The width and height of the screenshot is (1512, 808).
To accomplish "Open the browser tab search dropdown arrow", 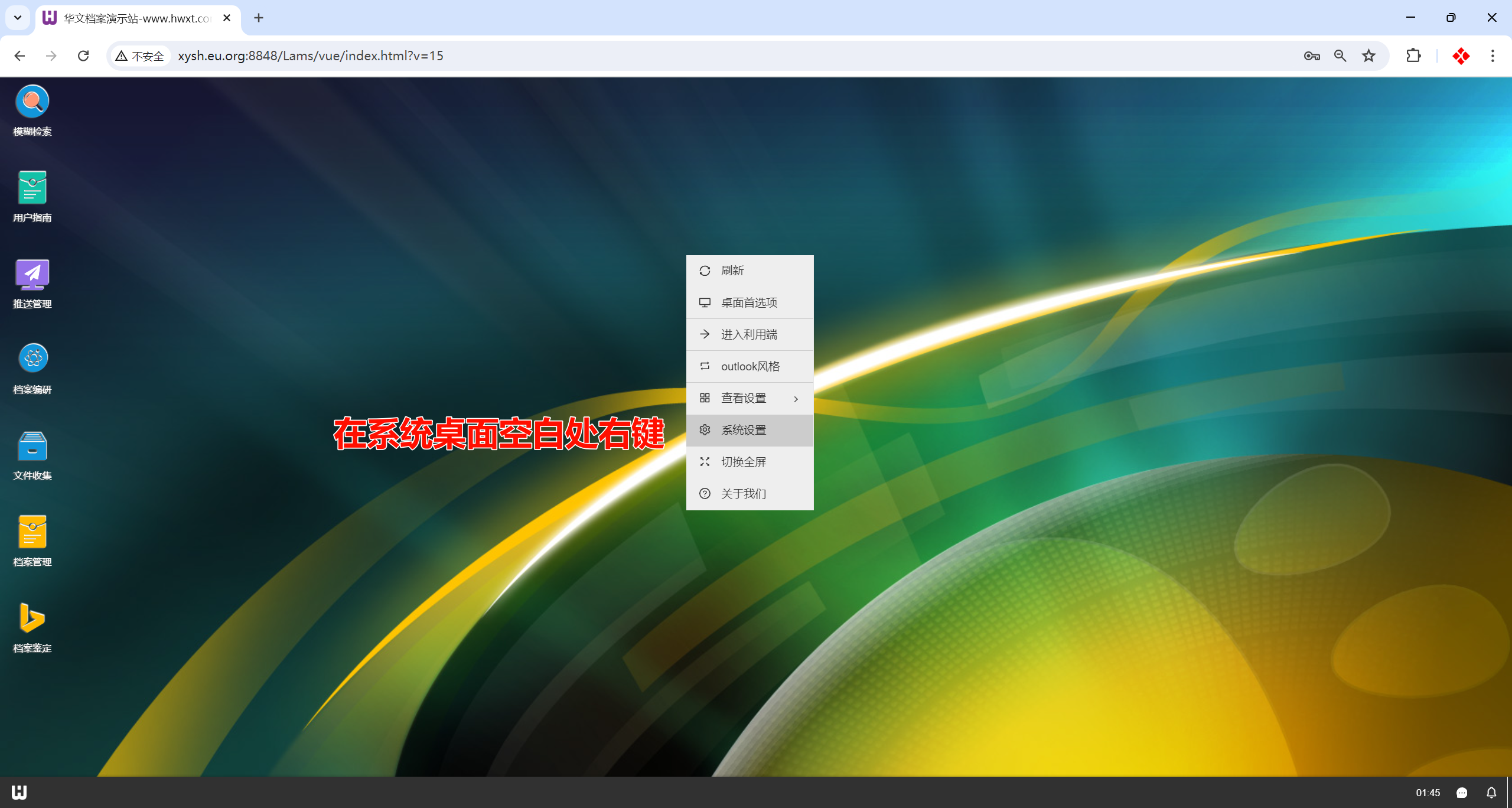I will point(18,18).
